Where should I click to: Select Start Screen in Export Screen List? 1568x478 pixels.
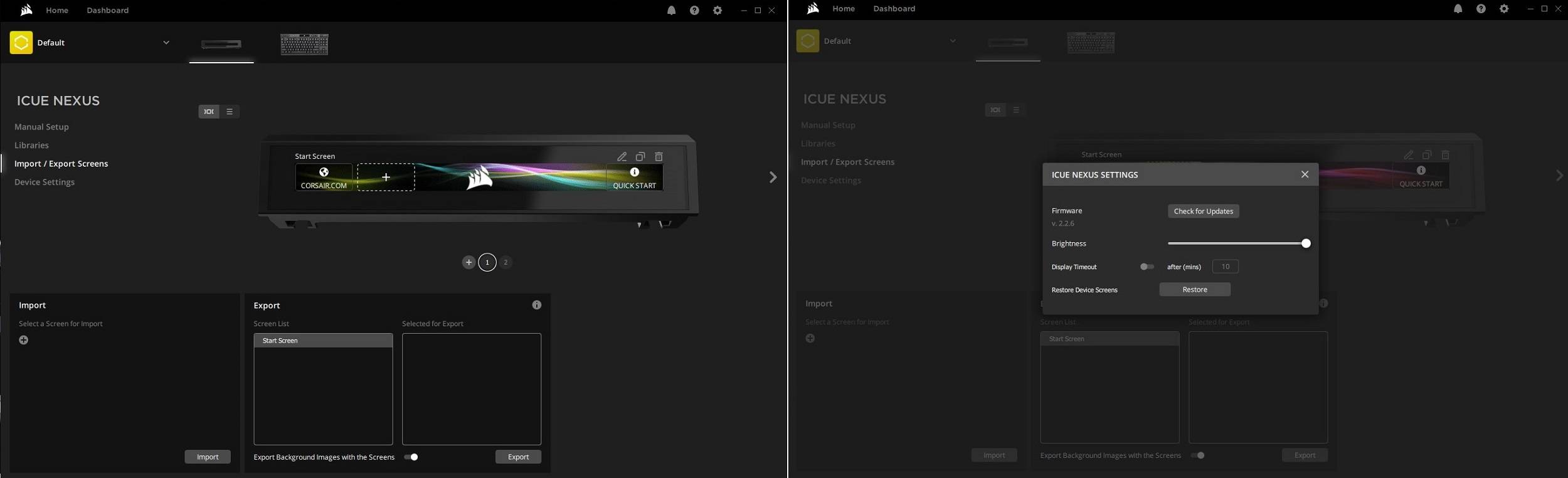[x=323, y=341]
